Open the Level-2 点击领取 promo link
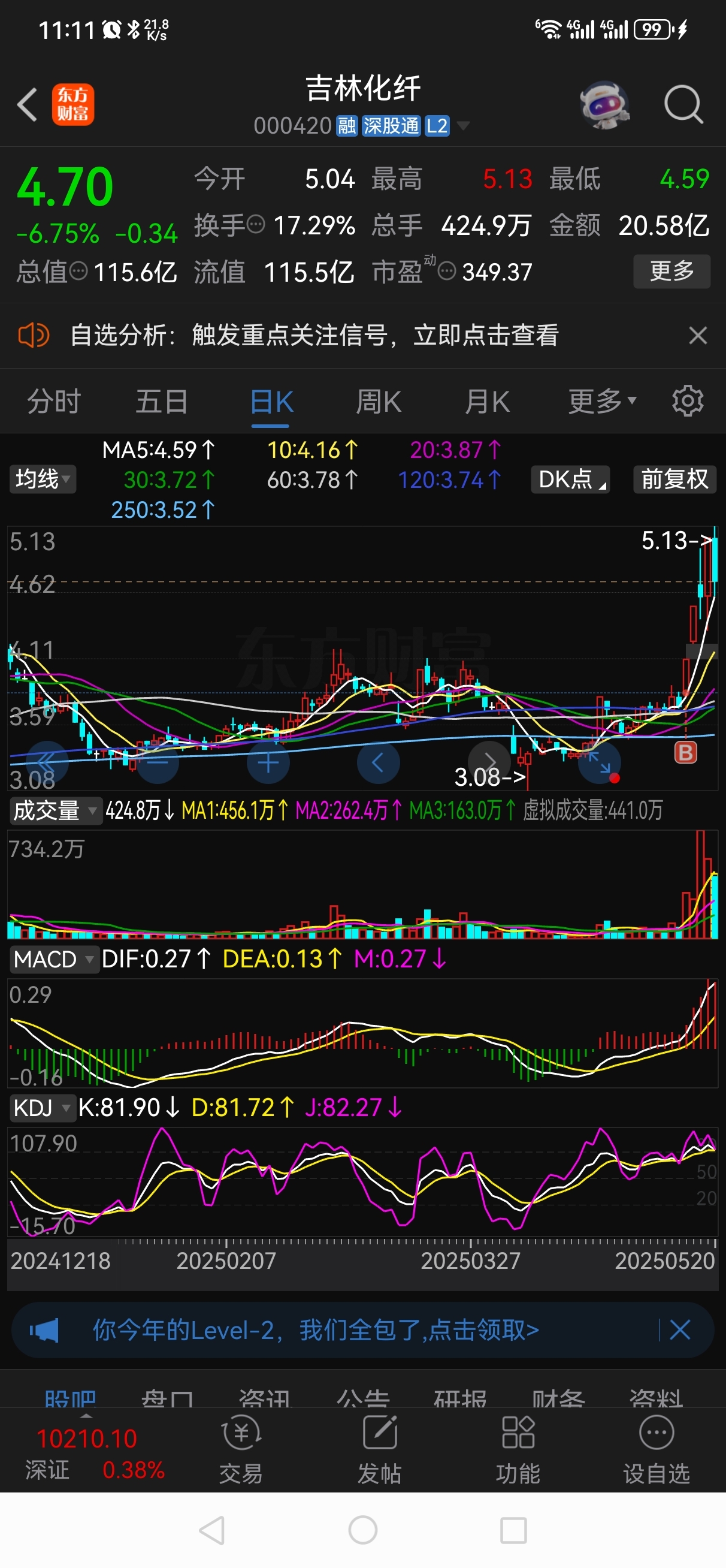The height and width of the screenshot is (1568, 726). click(316, 1330)
